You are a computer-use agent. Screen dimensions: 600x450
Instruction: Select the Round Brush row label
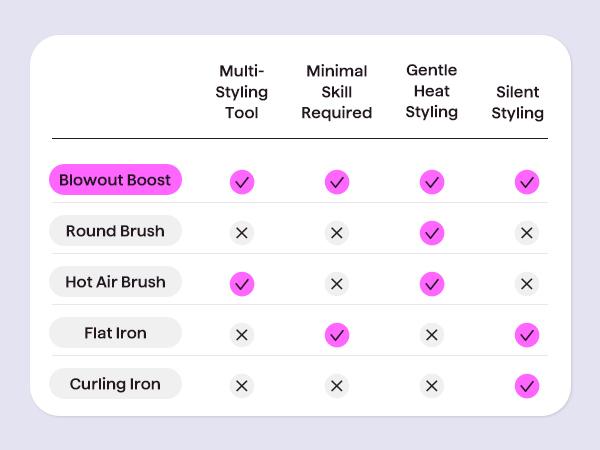(115, 231)
